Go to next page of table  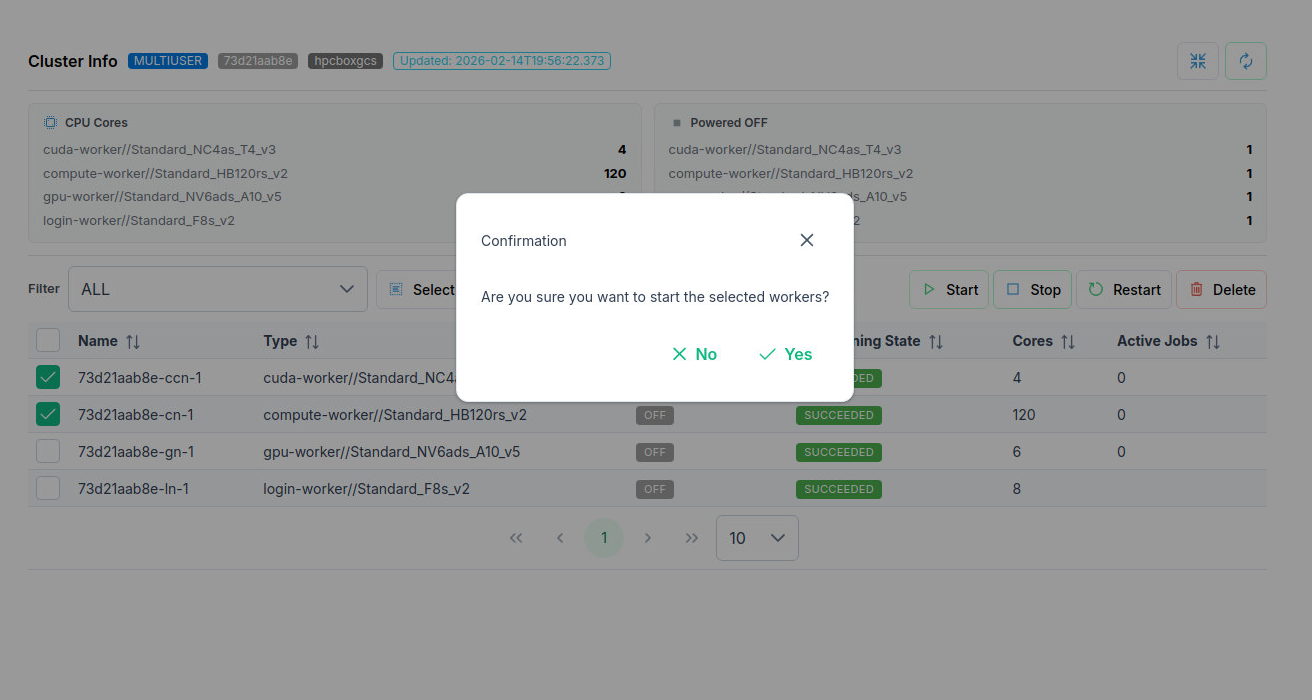[648, 538]
